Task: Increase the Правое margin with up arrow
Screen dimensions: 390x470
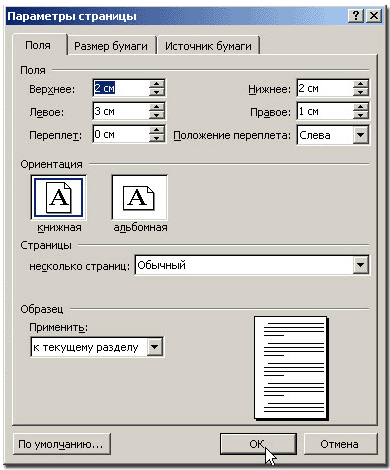Action: 360,107
